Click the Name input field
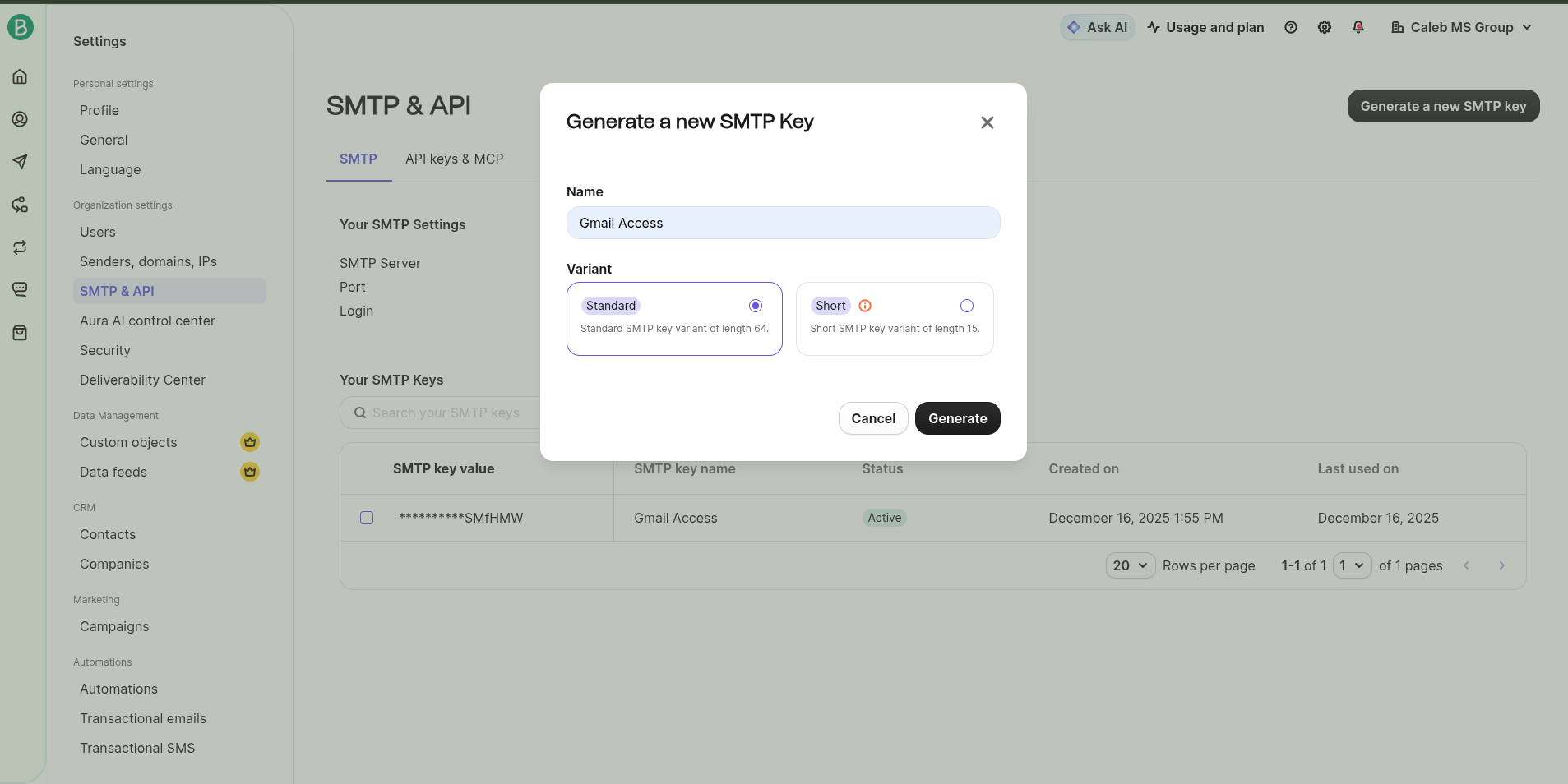 [784, 223]
